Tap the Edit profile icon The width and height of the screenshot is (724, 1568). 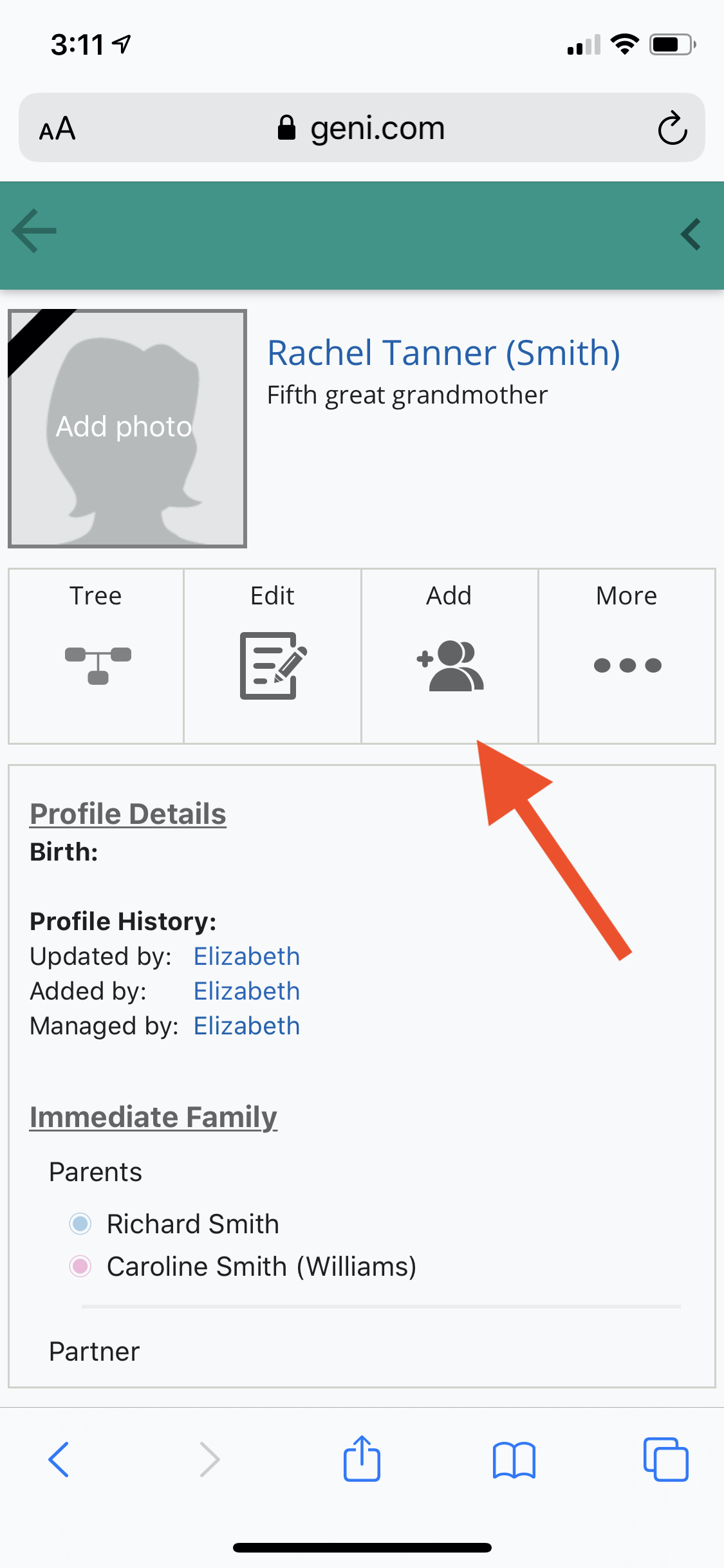(273, 666)
